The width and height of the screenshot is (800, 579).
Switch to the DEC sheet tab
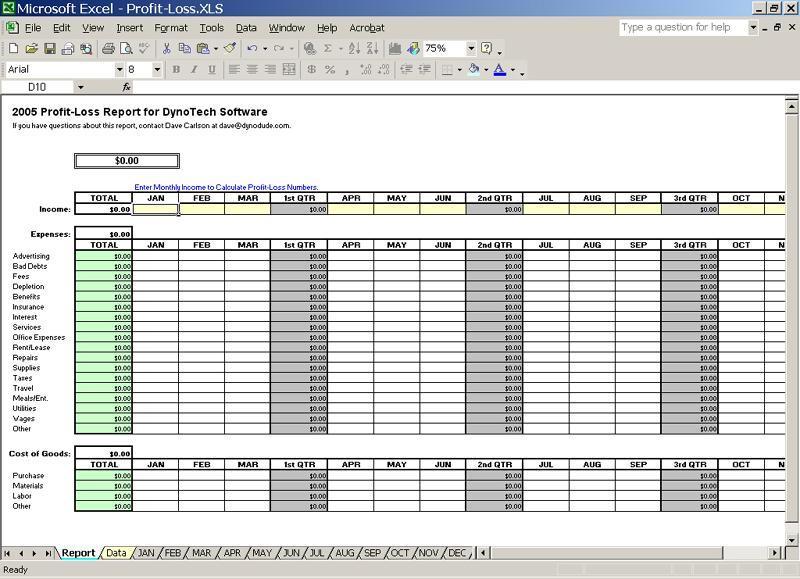click(x=457, y=553)
